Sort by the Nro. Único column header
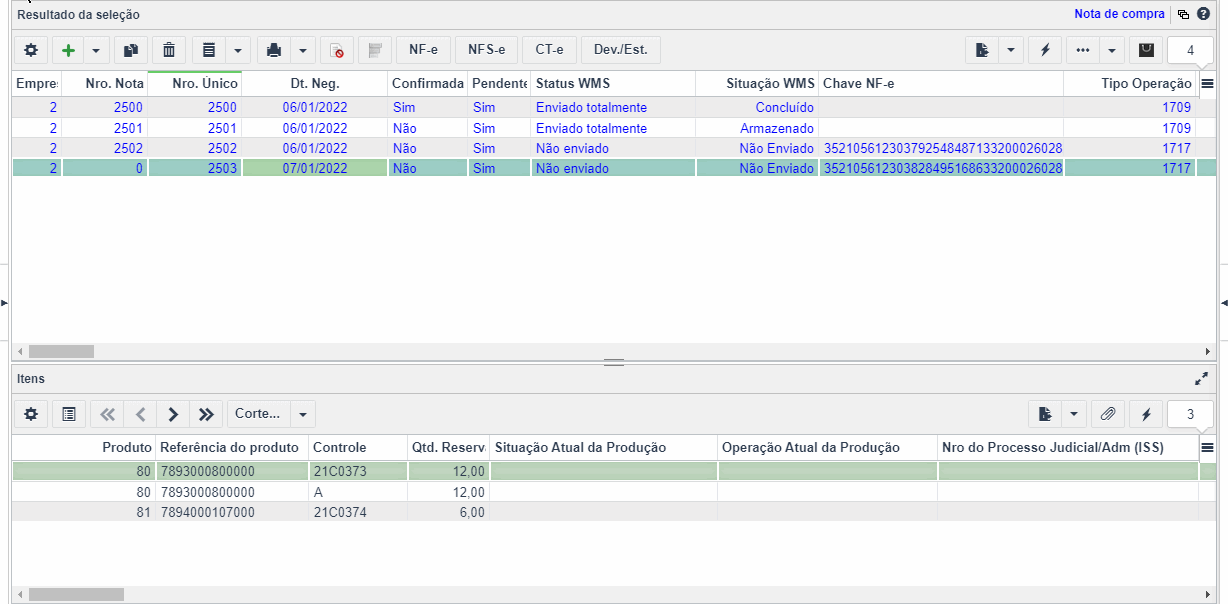Screen dimensions: 1228x604 coord(194,84)
